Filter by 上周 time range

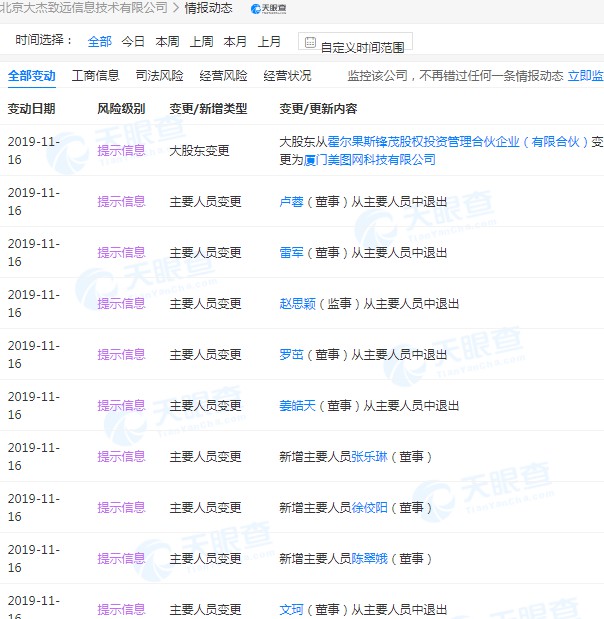201,41
